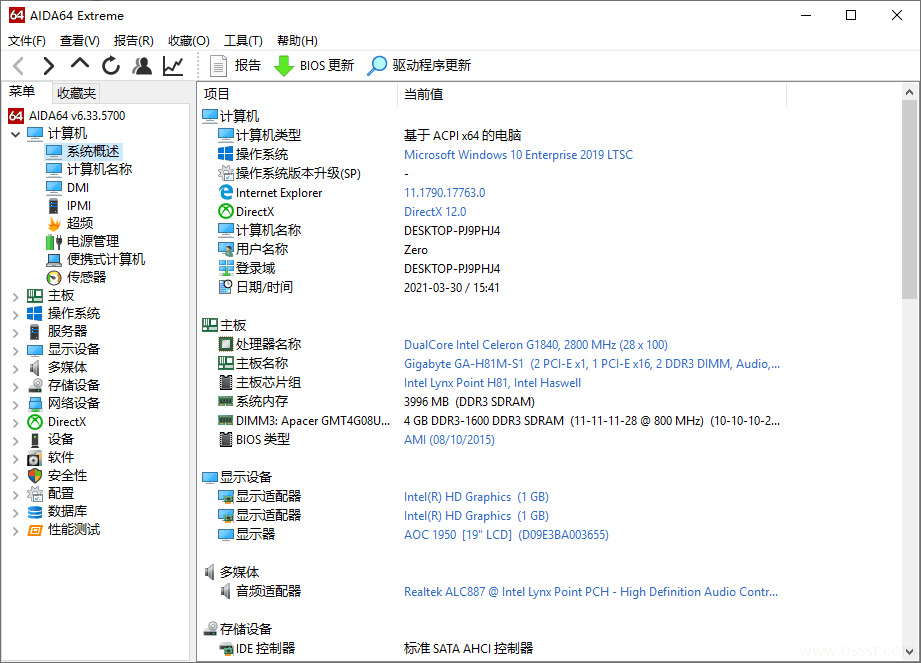This screenshot has width=921, height=663.
Task: Expand the 软件 tree node
Action: (x=15, y=459)
